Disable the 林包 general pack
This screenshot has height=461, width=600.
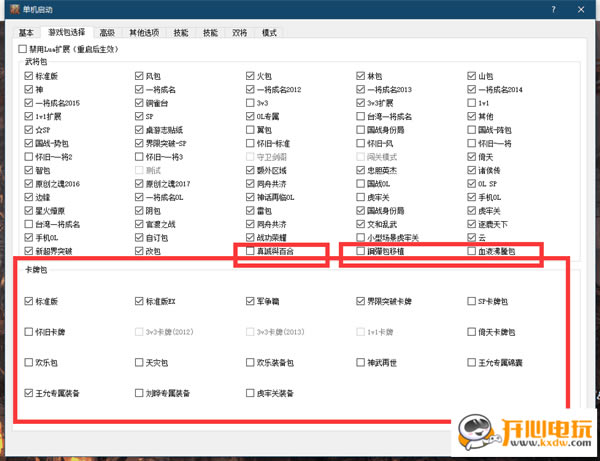point(361,75)
